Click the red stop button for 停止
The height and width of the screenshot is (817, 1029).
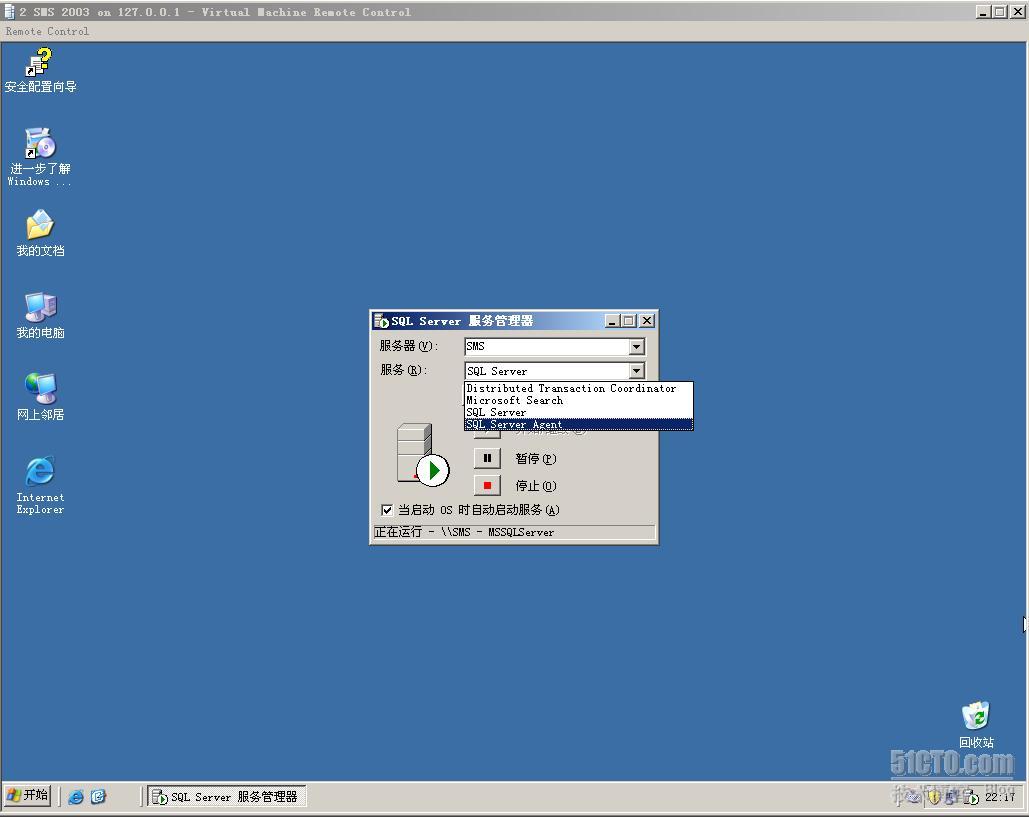tap(487, 486)
